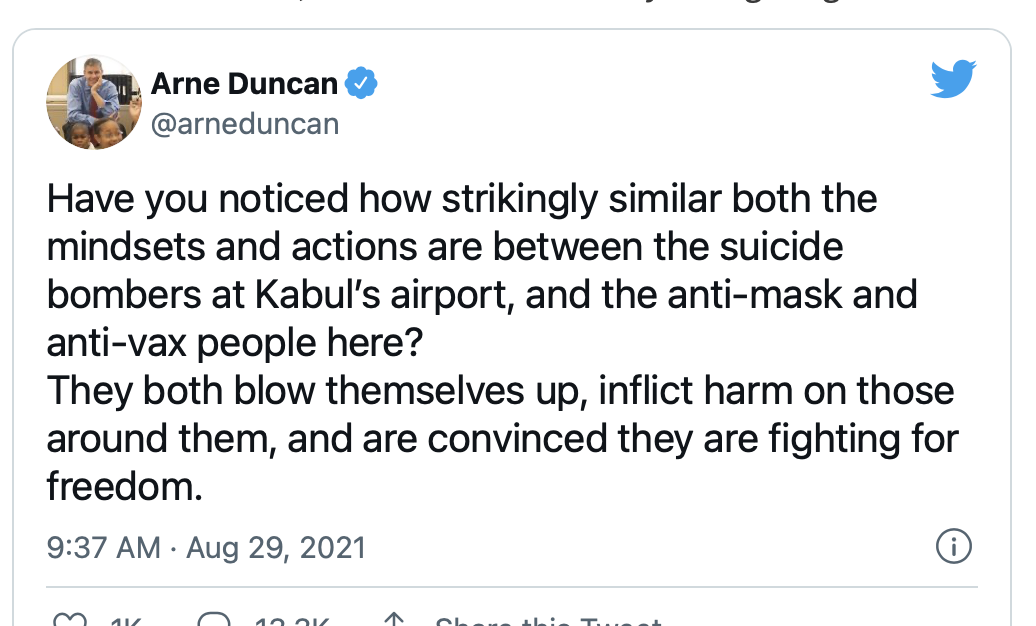Click the tweet's last line reading freedom

pos(124,487)
